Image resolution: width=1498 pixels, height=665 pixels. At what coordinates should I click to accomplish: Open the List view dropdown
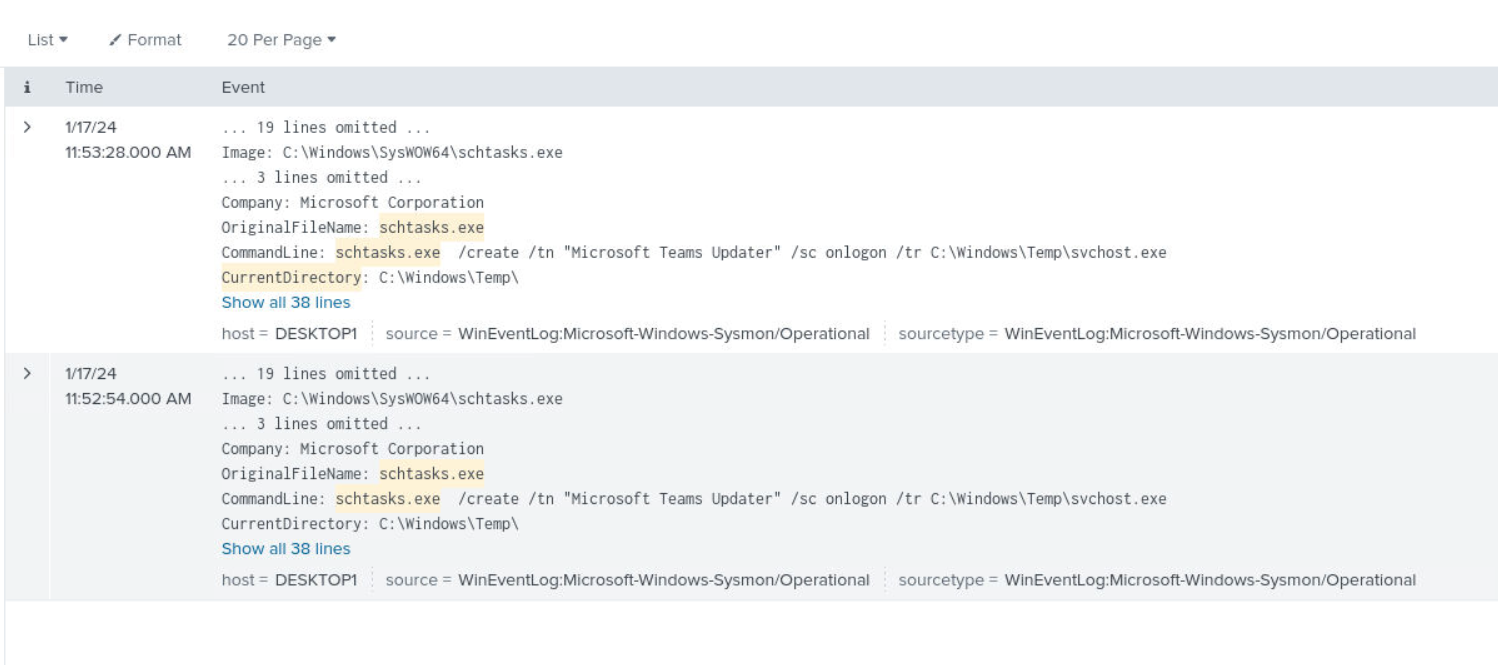(x=47, y=40)
